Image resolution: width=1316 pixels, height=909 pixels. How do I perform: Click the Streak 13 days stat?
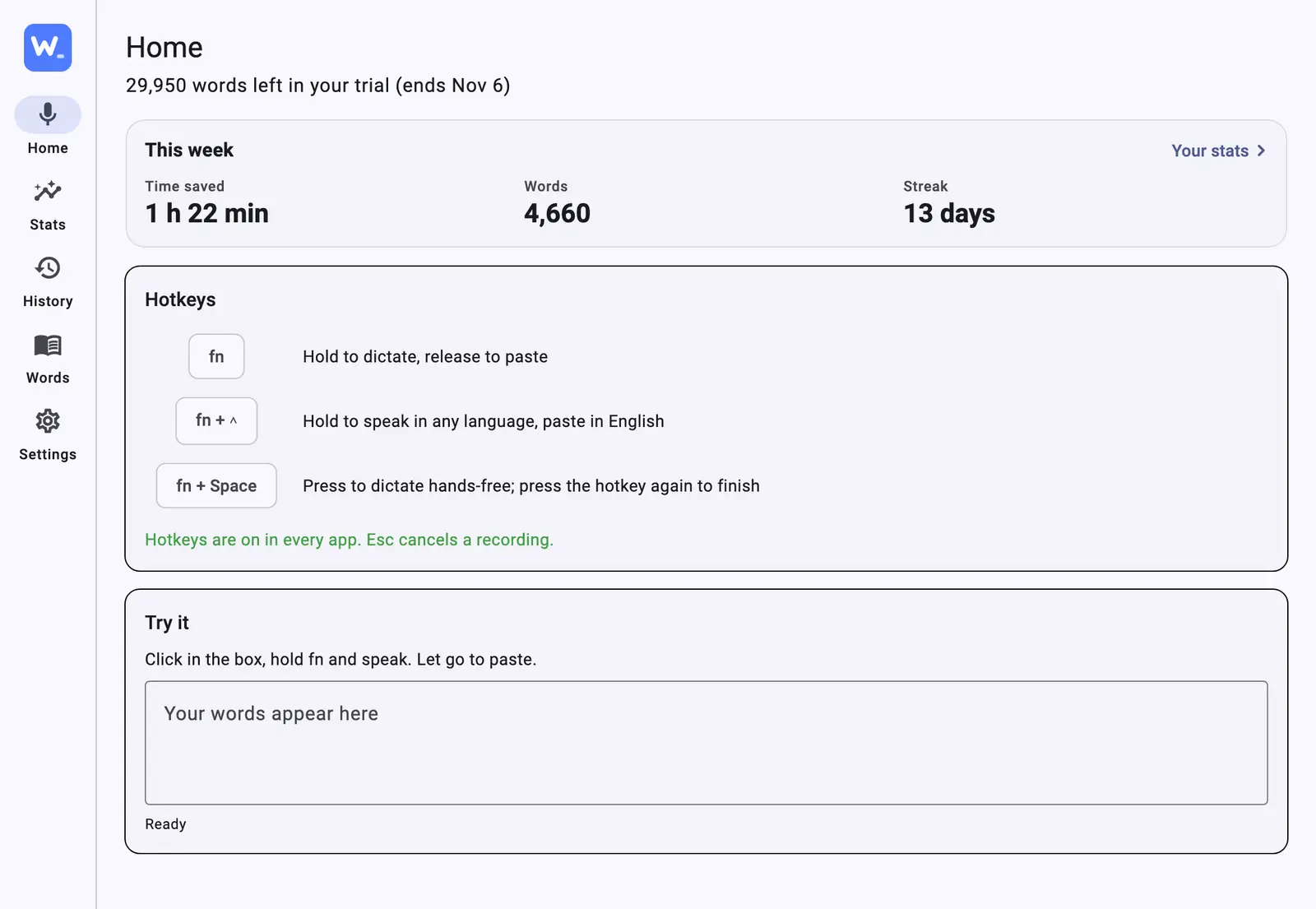[x=949, y=202]
